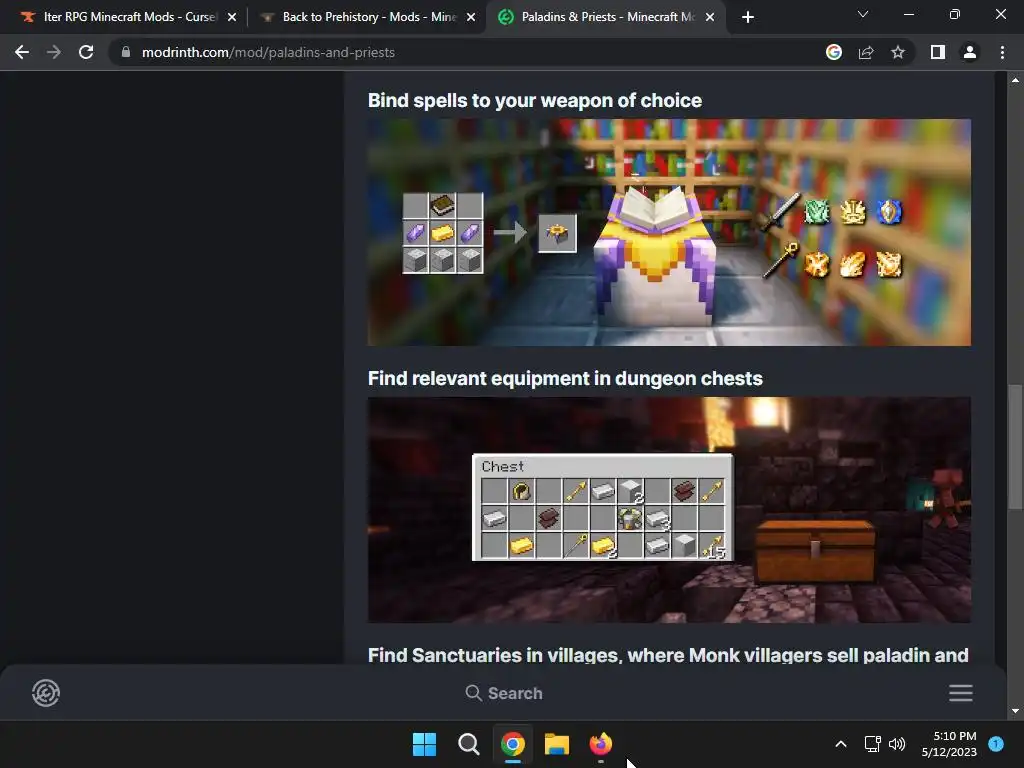Close the Paladins & Priests tab
Viewport: 1024px width, 768px height.
(710, 17)
